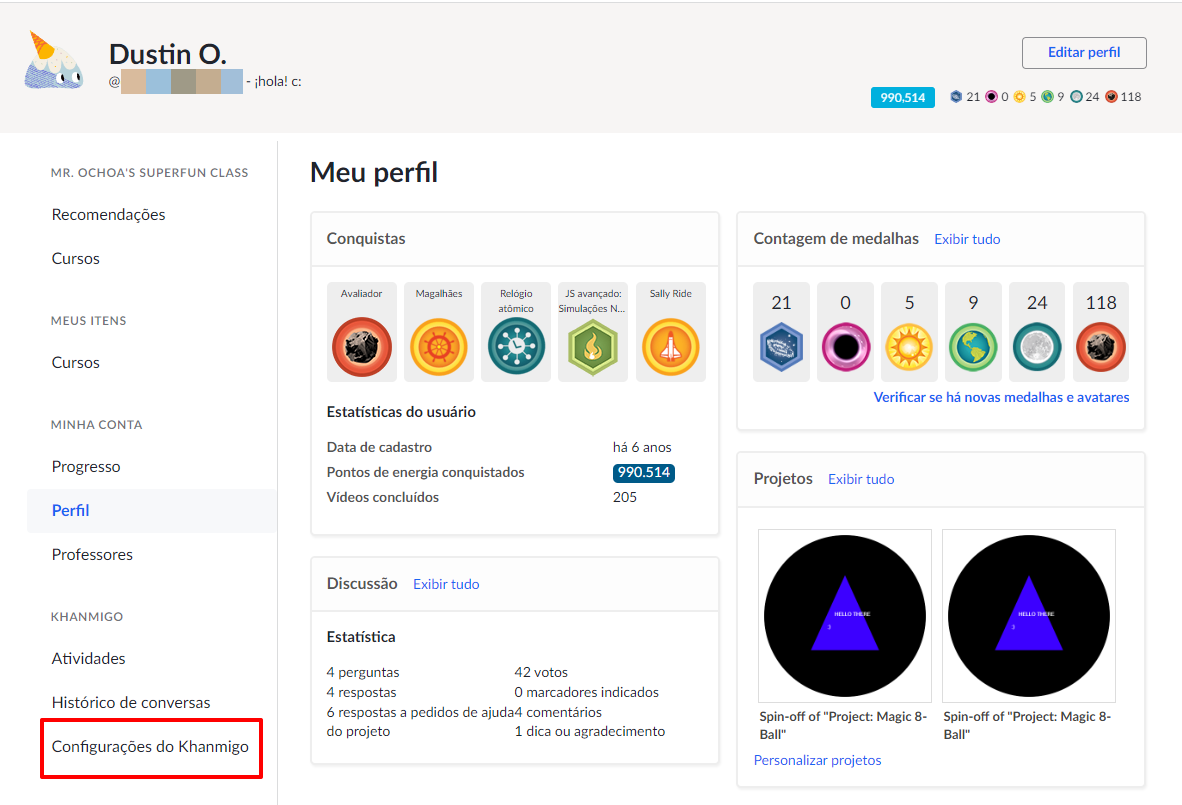Viewport: 1182px width, 805px height.
Task: Click the header Earth badge icon
Action: (x=1047, y=96)
